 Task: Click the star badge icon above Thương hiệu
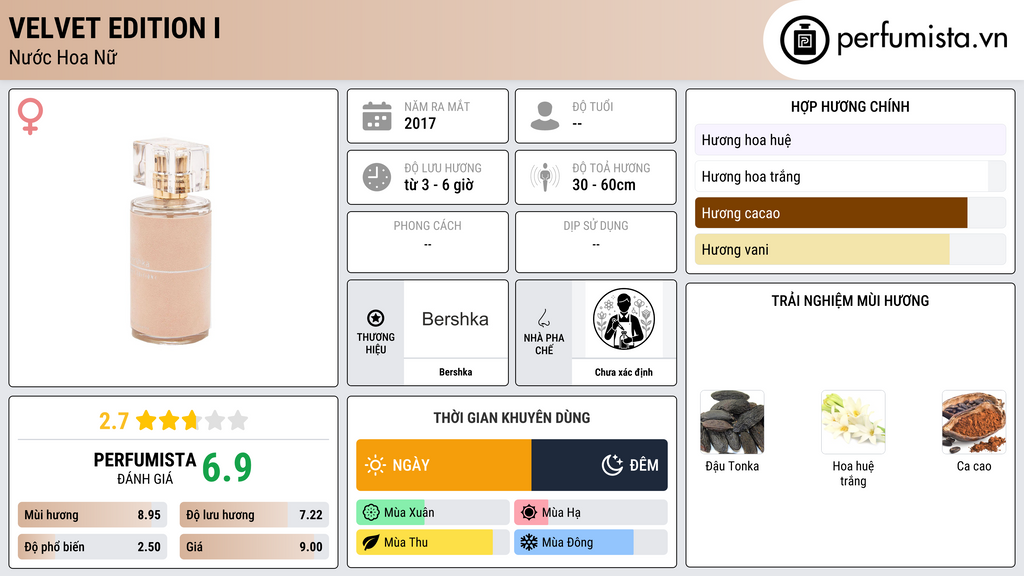pos(376,318)
